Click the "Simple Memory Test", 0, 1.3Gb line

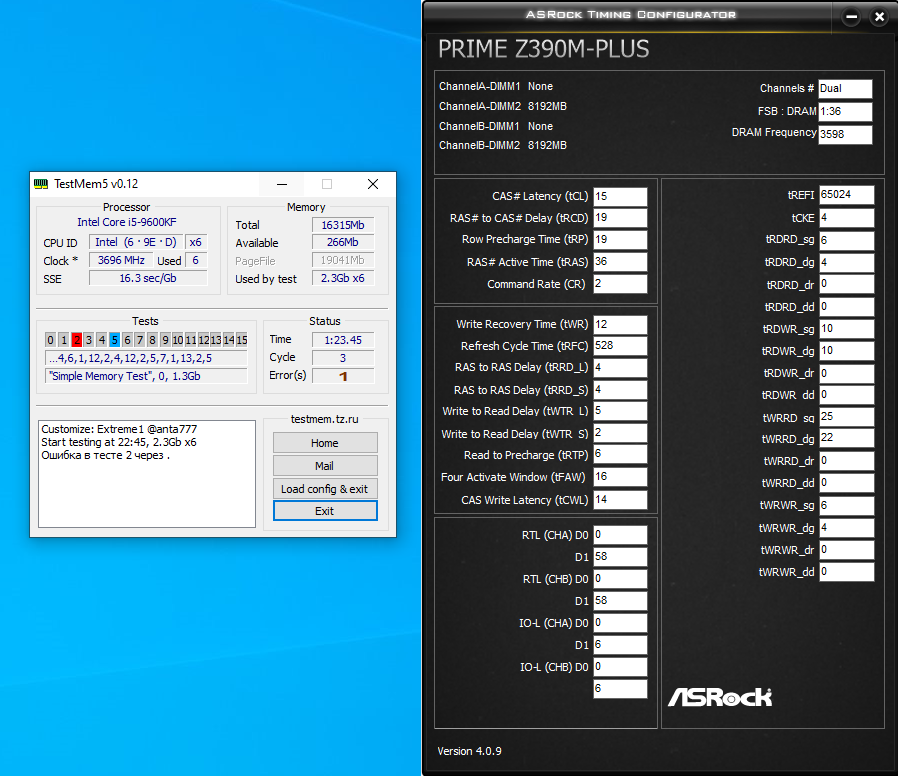pyautogui.click(x=146, y=376)
